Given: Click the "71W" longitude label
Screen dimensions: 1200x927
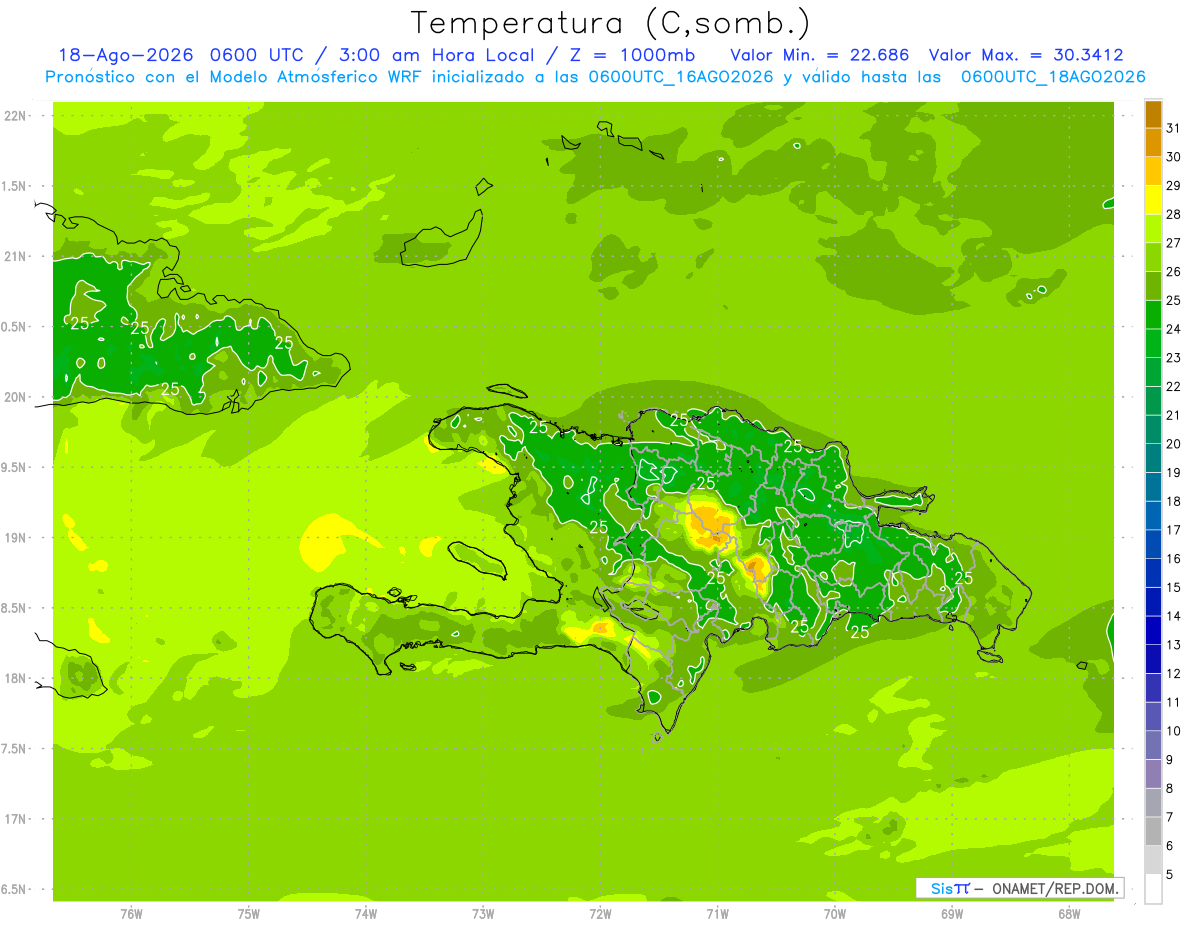Looking at the screenshot, I should click(x=717, y=913).
